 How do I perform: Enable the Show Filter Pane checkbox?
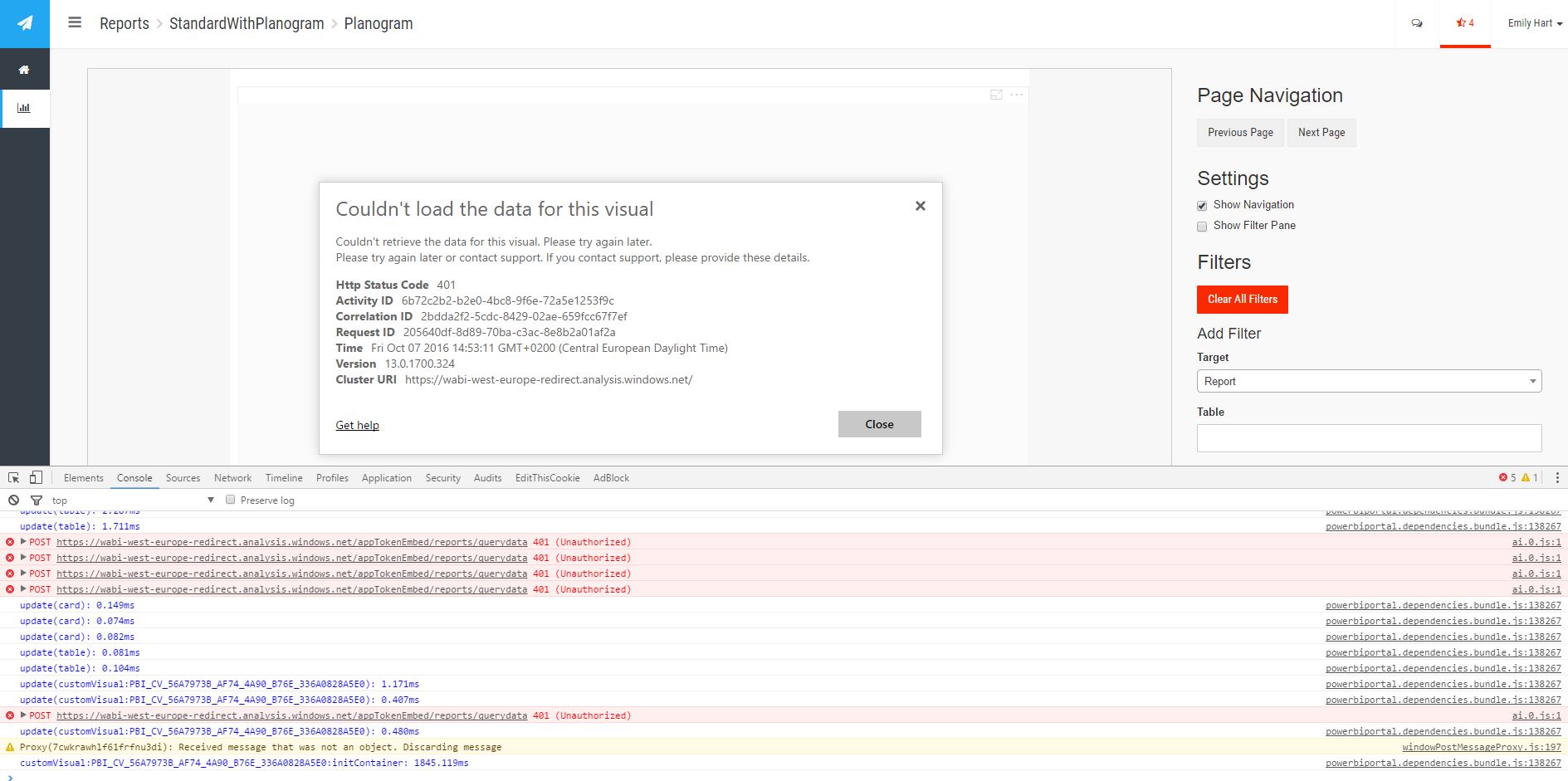point(1202,227)
